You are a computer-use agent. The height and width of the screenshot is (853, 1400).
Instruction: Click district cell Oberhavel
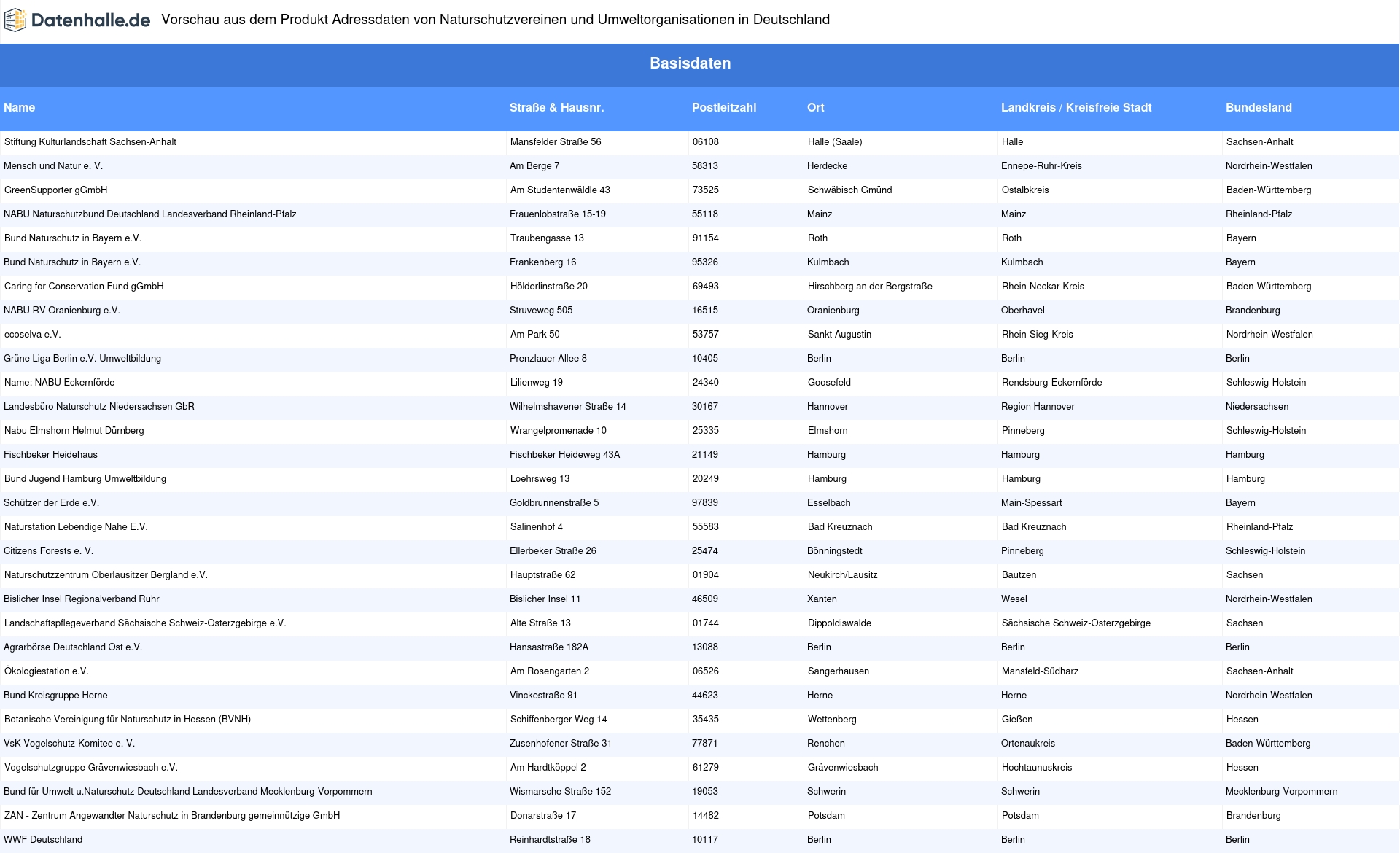click(x=1023, y=311)
